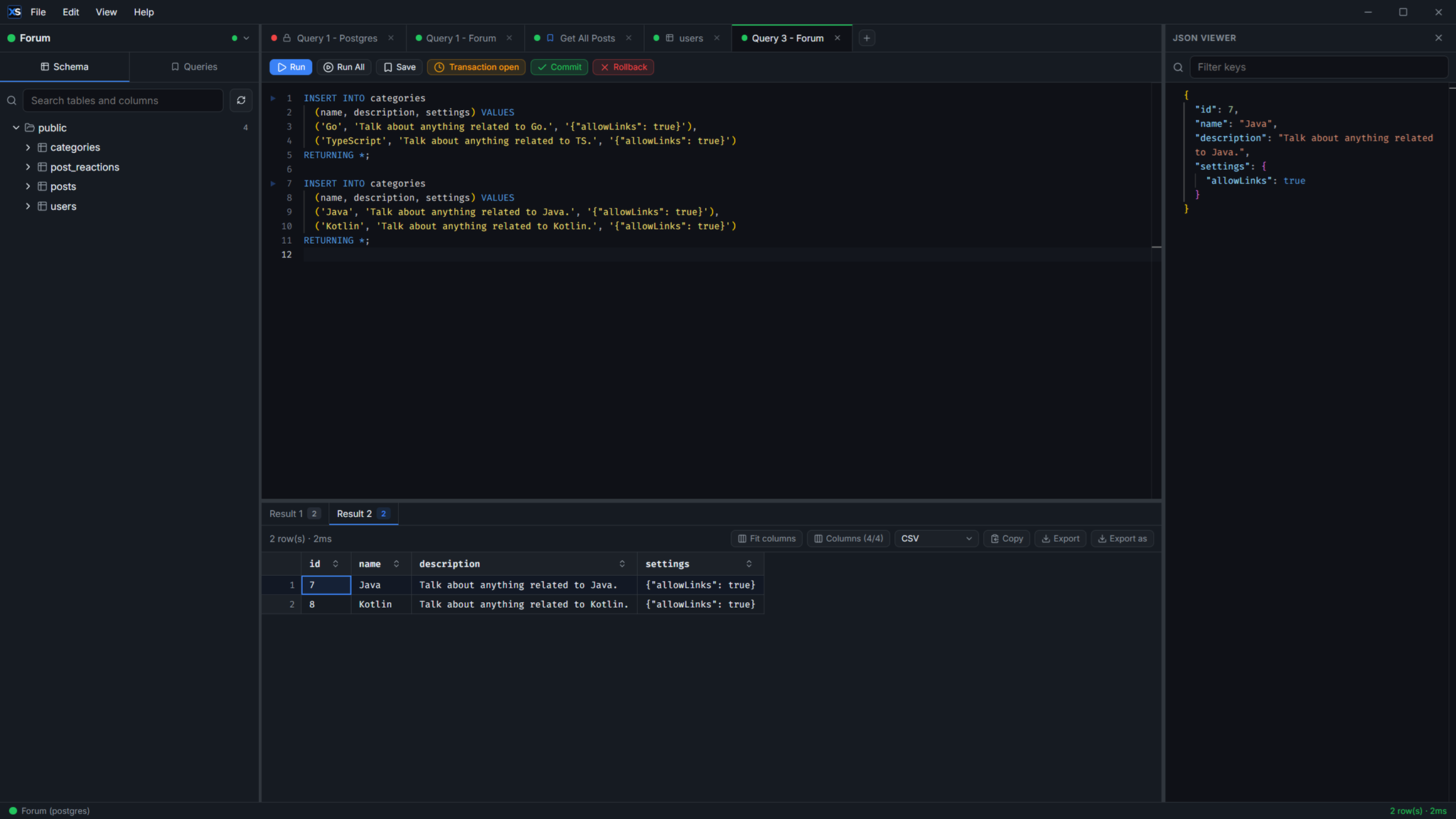Click the search icon in schema sidebar
Image resolution: width=1456 pixels, height=819 pixels.
tap(11, 101)
